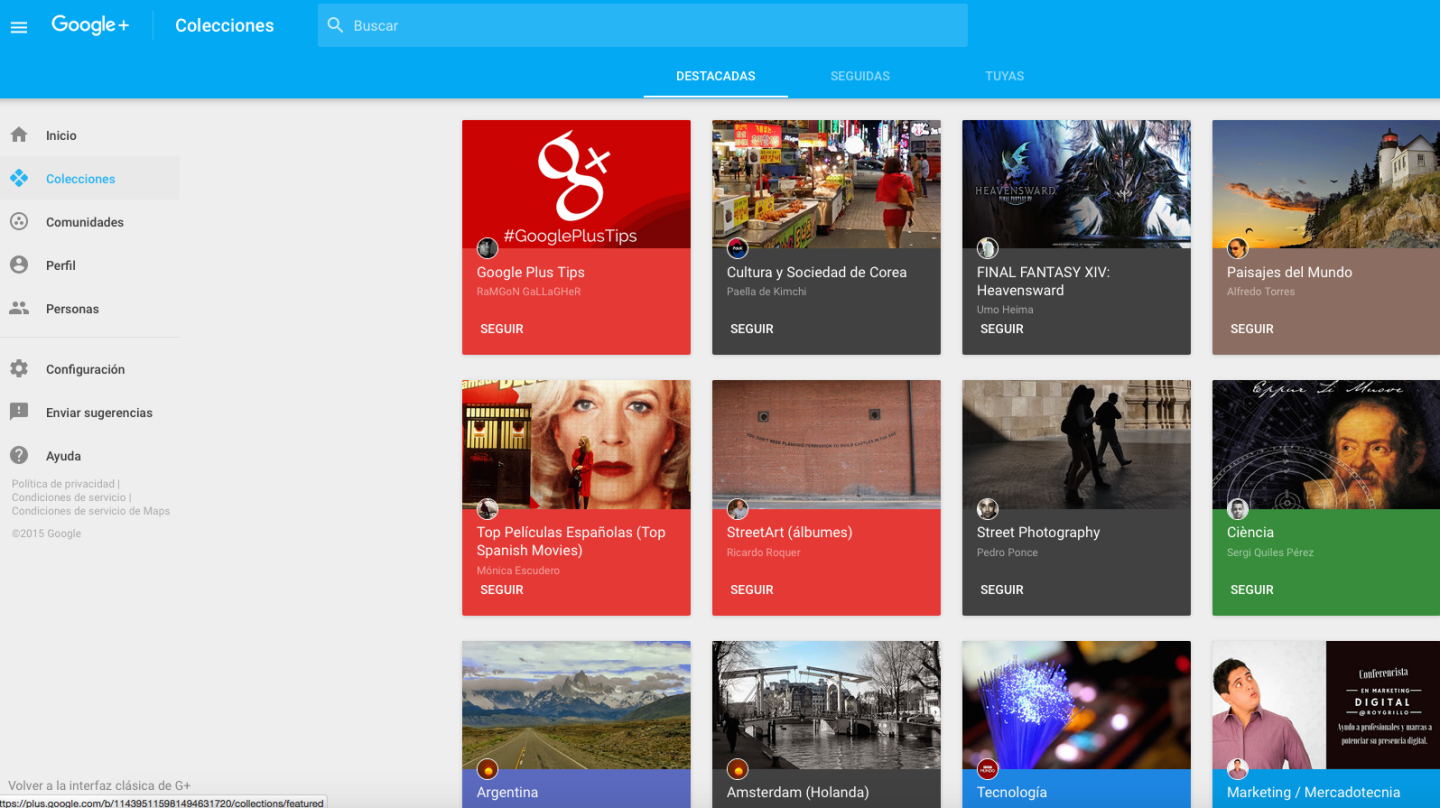Click the Perfil person icon
Viewport: 1440px width, 808px height.
[19, 265]
